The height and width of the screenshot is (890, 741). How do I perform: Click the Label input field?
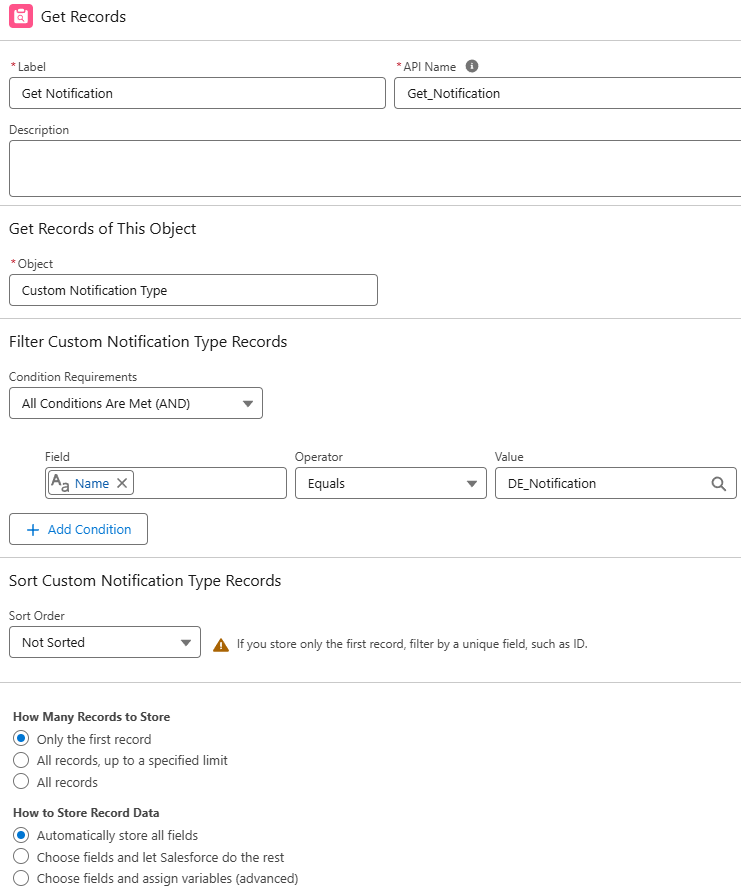(197, 93)
